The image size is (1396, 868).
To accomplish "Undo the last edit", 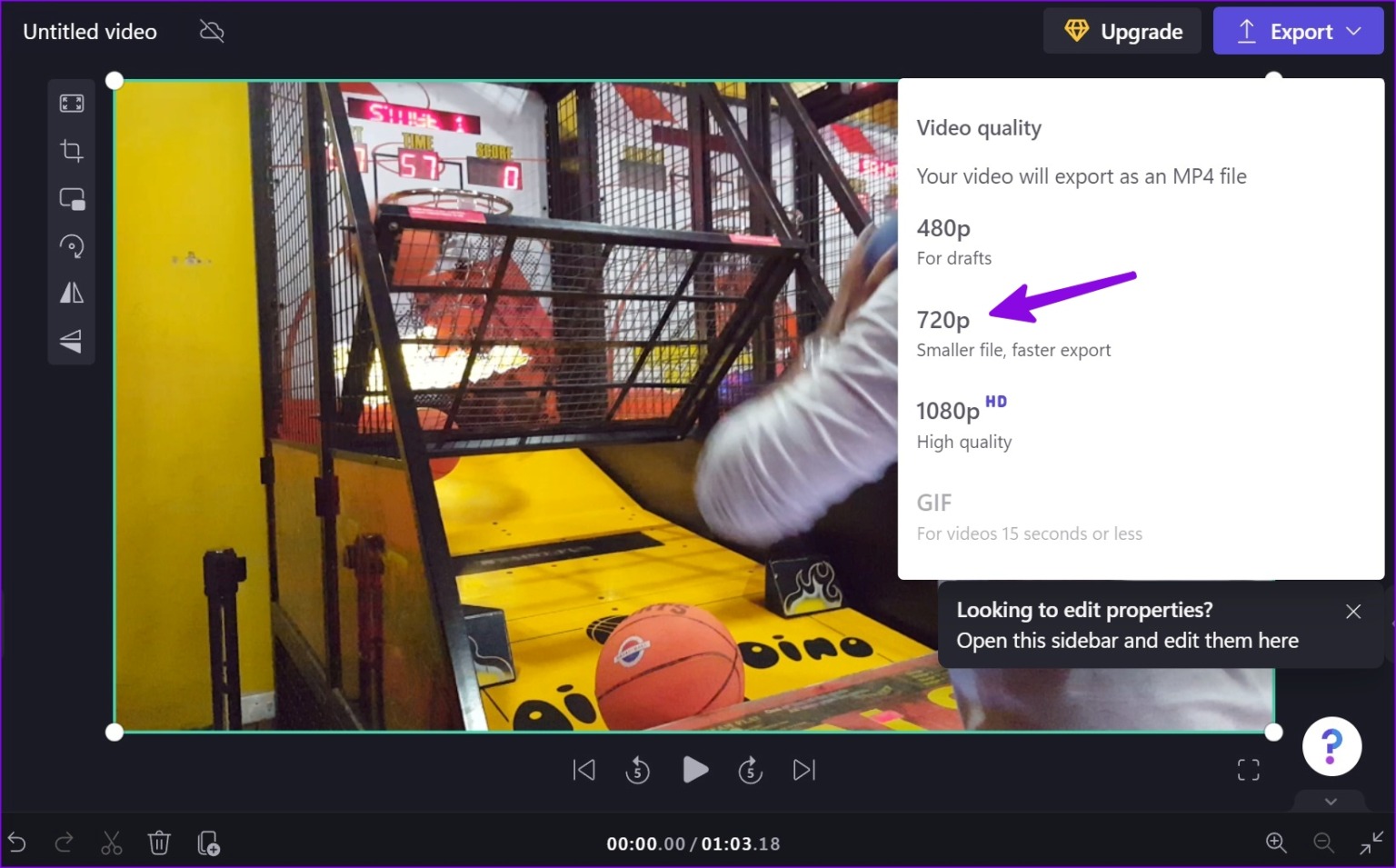I will pos(18,843).
